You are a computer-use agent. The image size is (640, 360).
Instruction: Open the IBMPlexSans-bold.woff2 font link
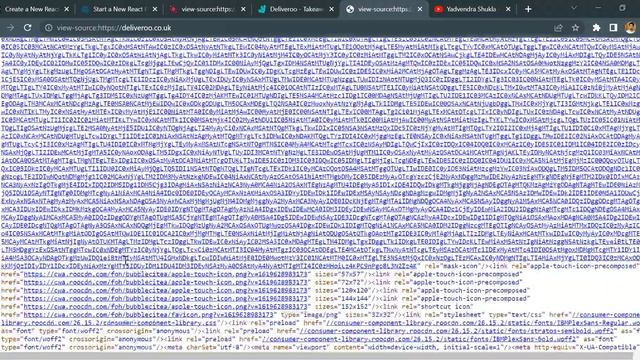click(419, 339)
